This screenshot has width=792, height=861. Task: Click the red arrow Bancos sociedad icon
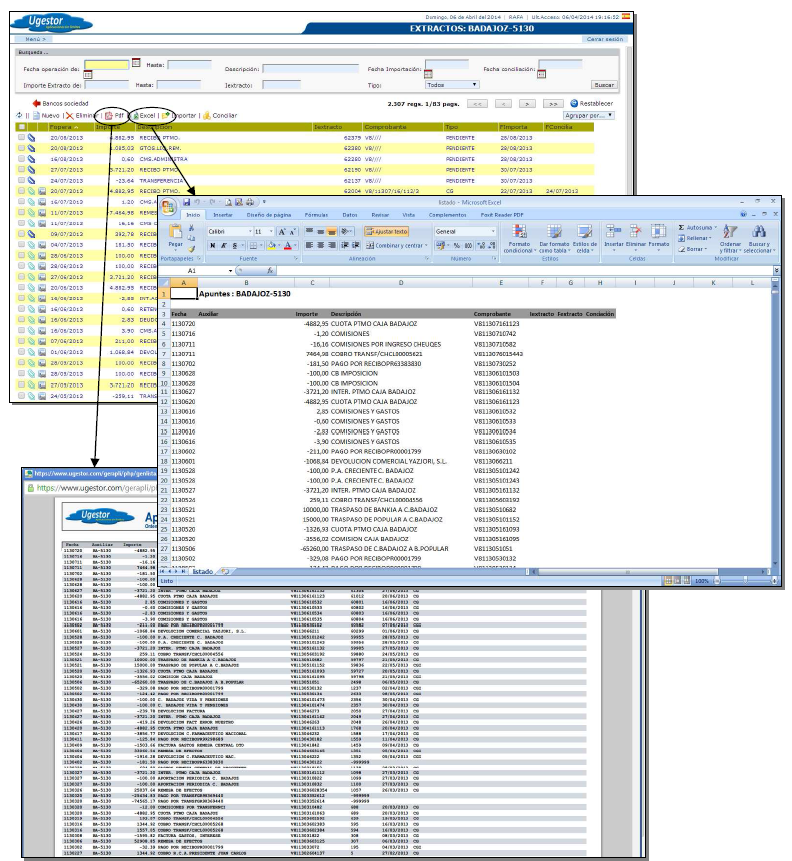pyautogui.click(x=36, y=103)
